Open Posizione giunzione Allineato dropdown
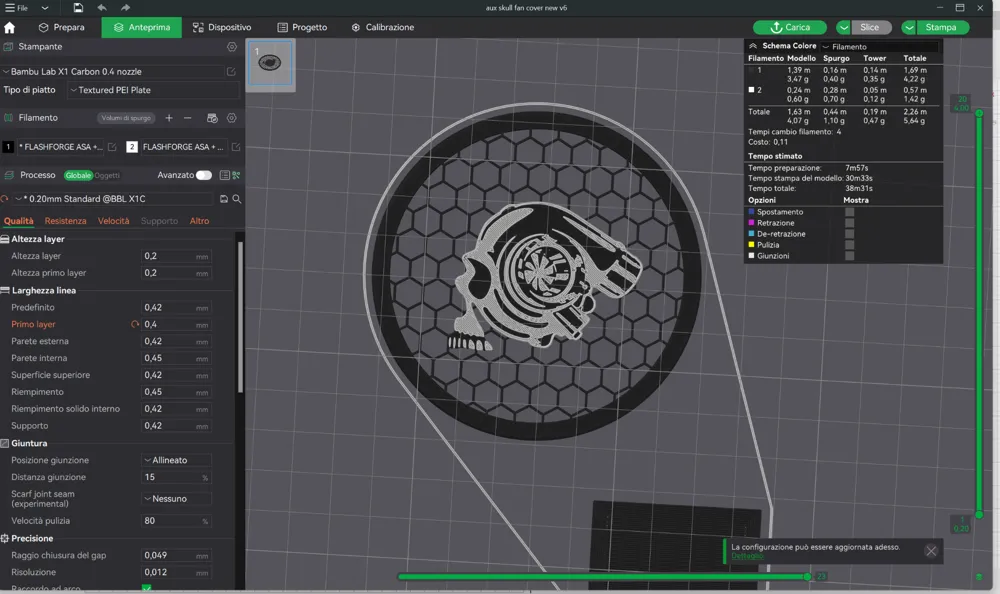Viewport: 1000px width, 594px height. (176, 460)
